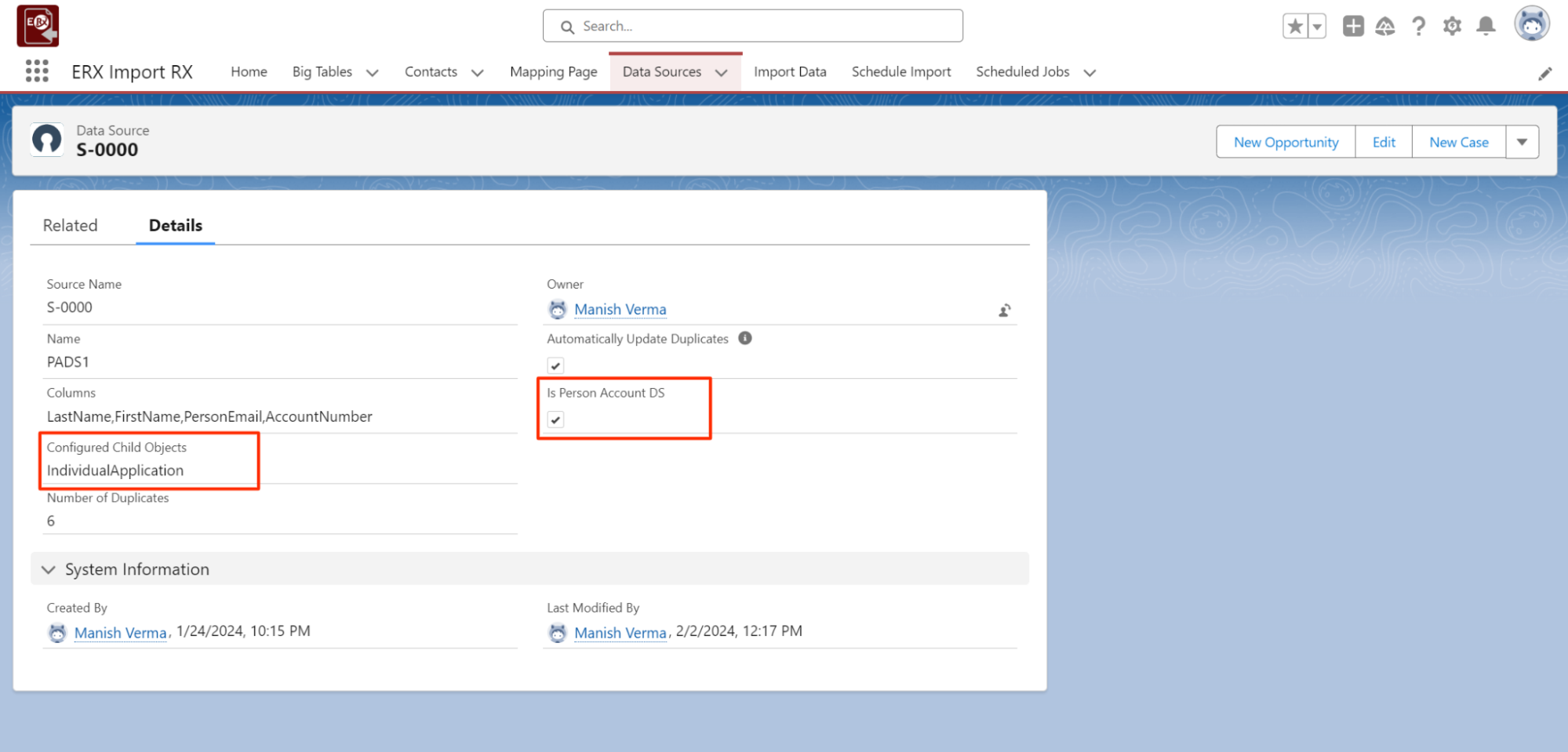1568x752 pixels.
Task: Open global actions plus icon
Action: tap(1353, 27)
